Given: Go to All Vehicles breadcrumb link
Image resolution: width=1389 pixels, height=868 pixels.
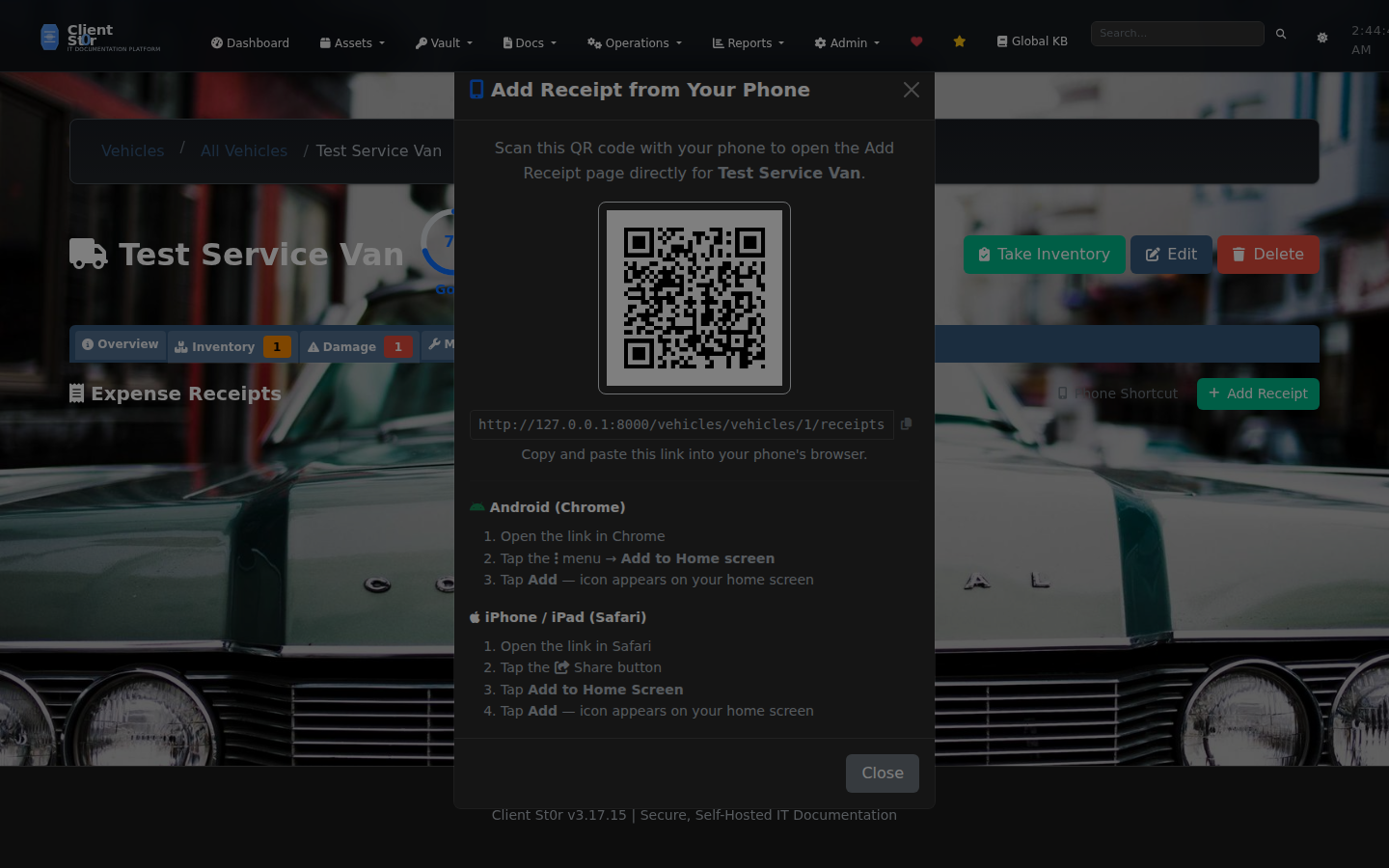Looking at the screenshot, I should pos(244,150).
